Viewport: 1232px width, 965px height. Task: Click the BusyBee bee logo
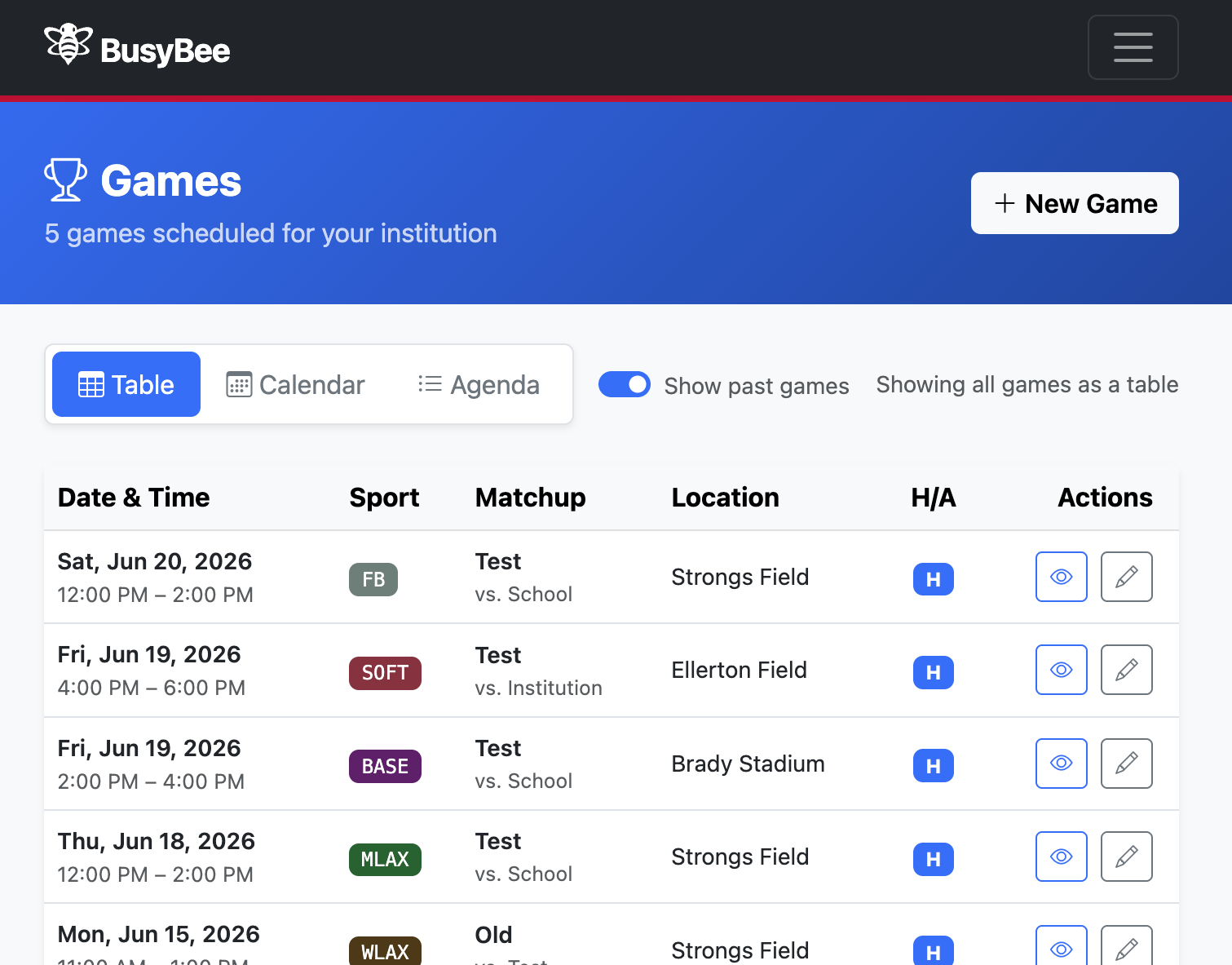pos(68,44)
